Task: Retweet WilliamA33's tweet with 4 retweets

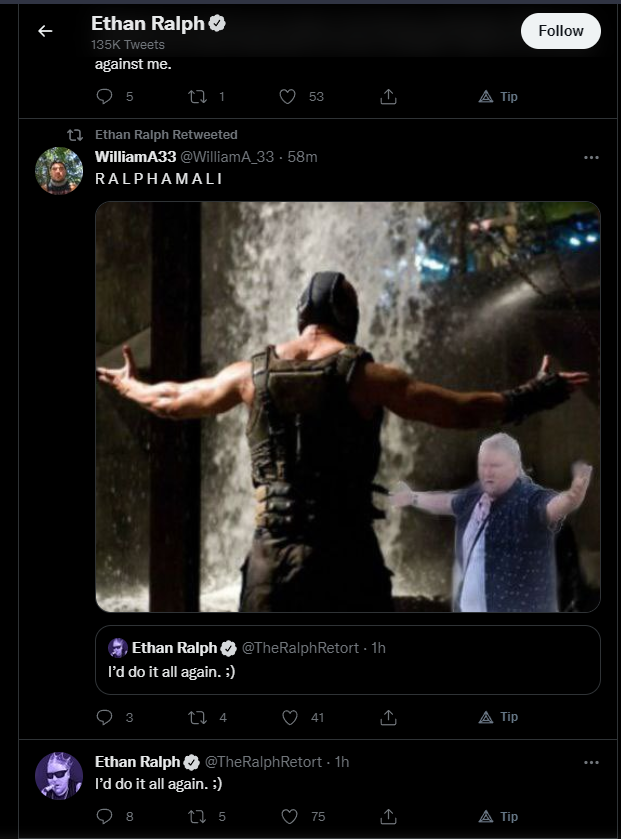Action: [197, 718]
